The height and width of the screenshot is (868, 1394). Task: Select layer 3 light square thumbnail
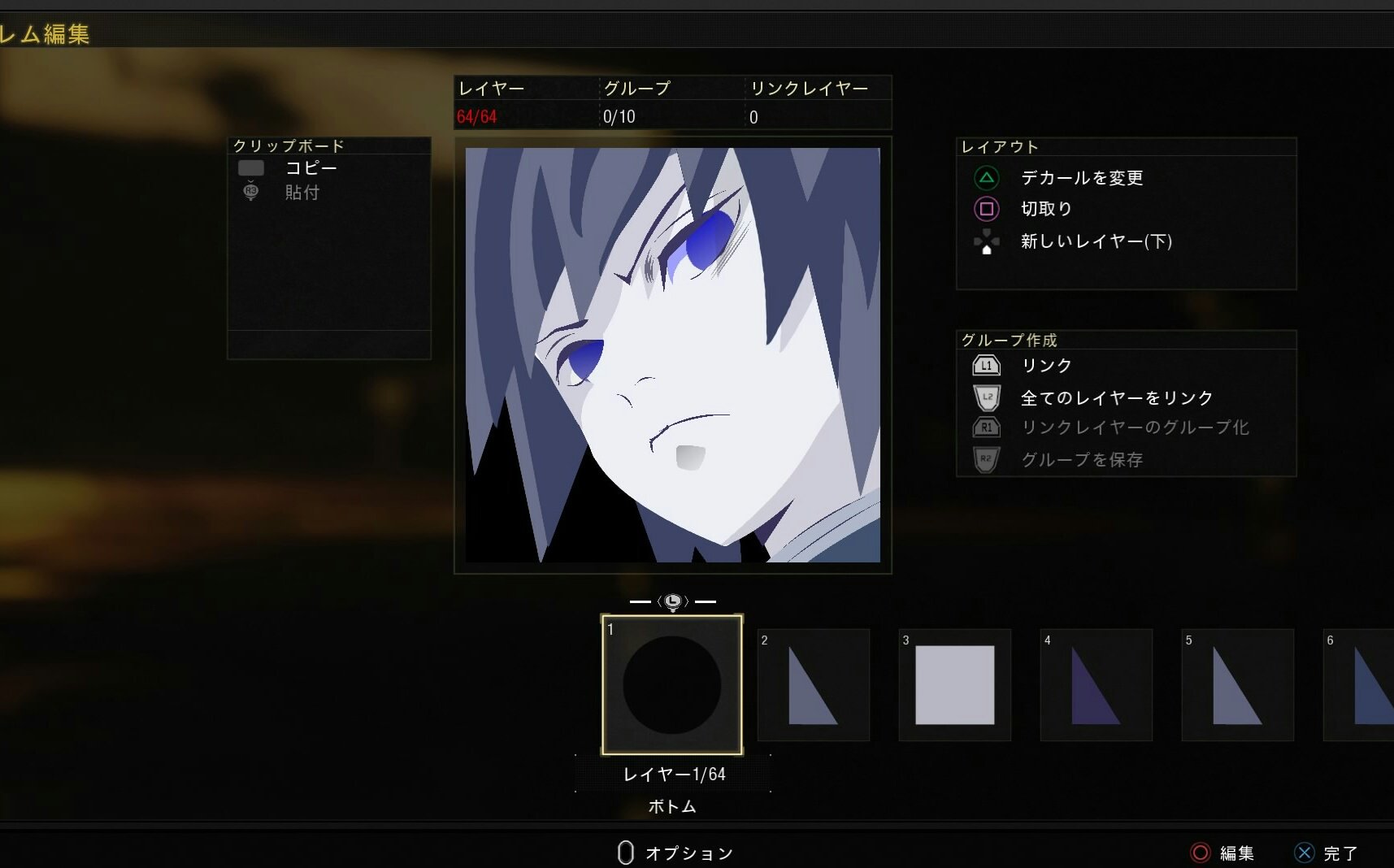(x=955, y=685)
